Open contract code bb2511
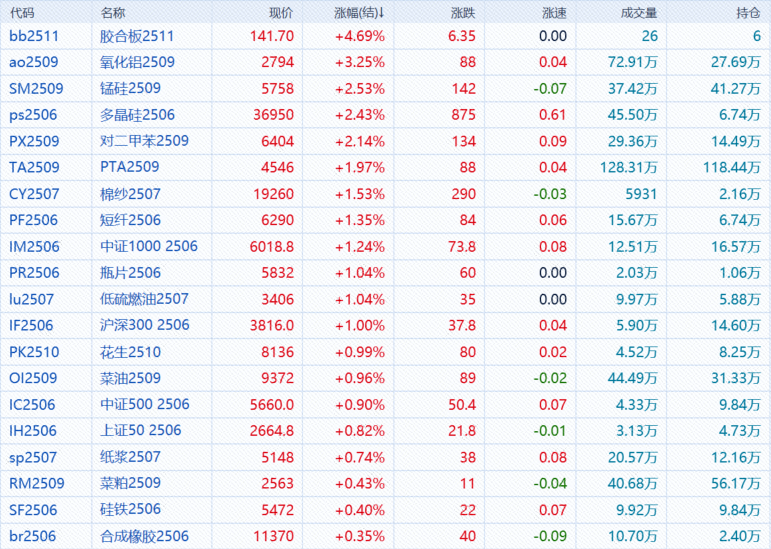The width and height of the screenshot is (771, 549). [x=33, y=36]
